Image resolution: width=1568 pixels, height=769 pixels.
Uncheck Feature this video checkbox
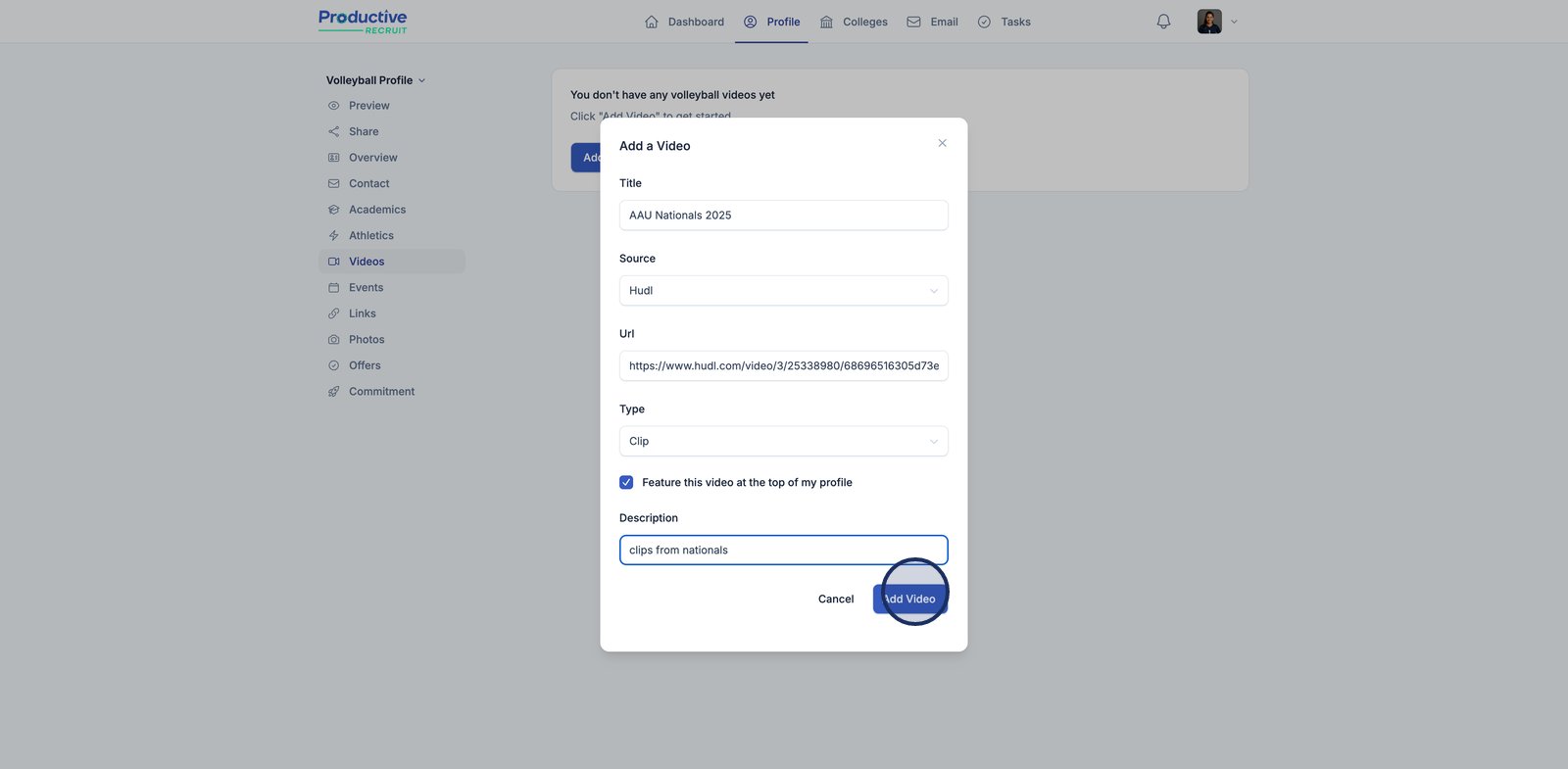[x=626, y=483]
